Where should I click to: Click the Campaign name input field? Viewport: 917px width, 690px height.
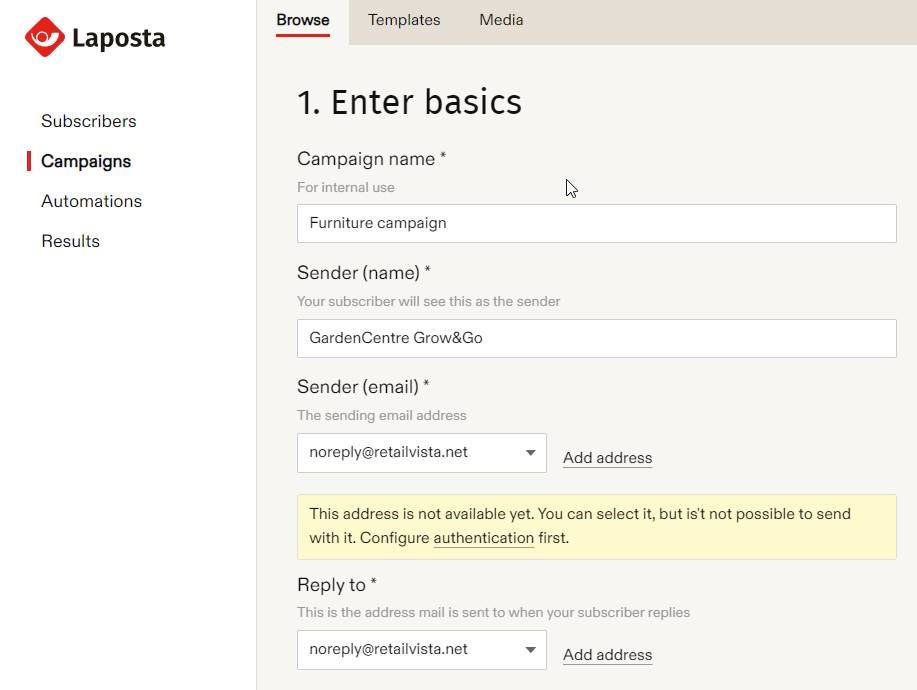pyautogui.click(x=596, y=223)
